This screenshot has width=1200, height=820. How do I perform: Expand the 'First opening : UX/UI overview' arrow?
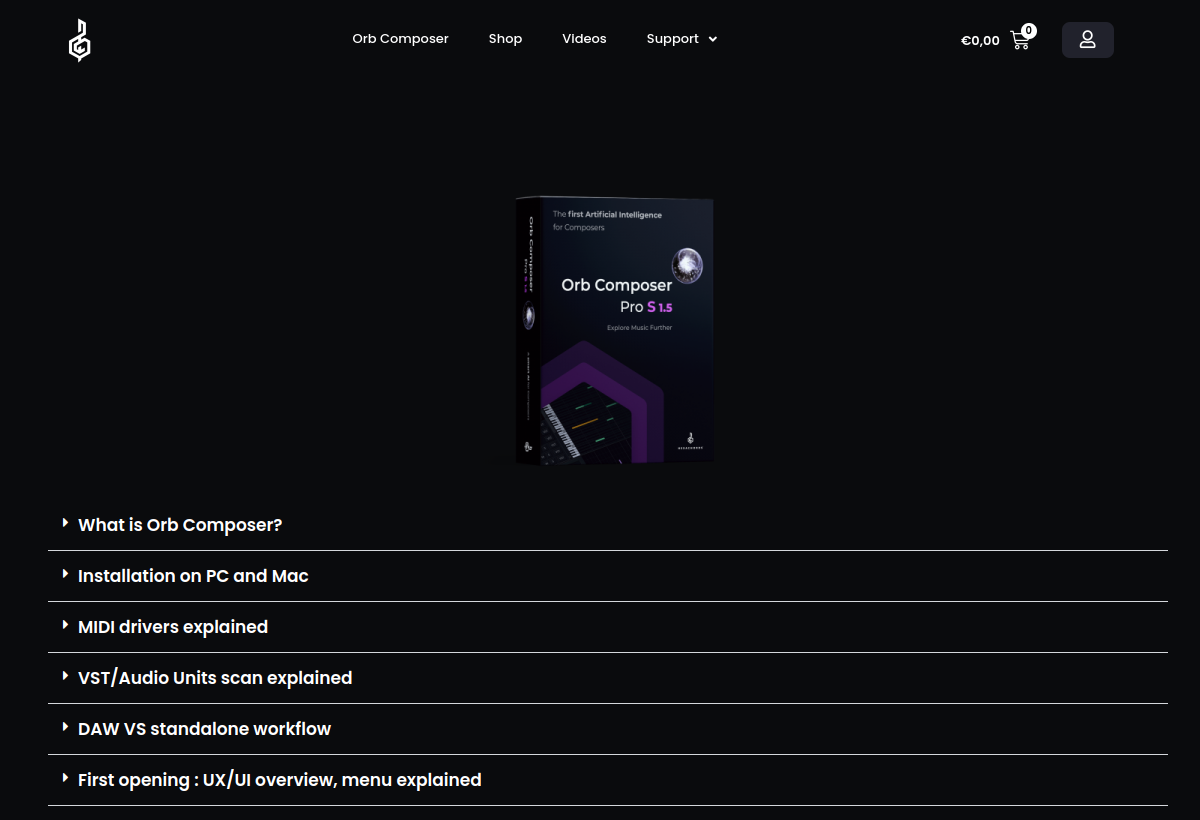[65, 778]
